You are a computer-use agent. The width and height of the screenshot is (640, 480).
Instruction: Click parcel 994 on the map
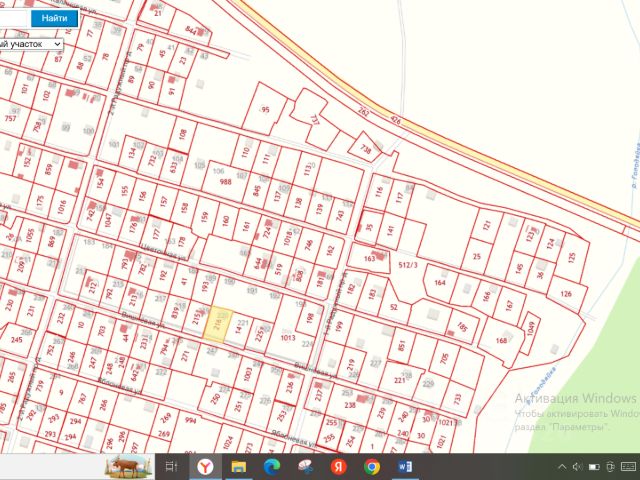click(190, 420)
